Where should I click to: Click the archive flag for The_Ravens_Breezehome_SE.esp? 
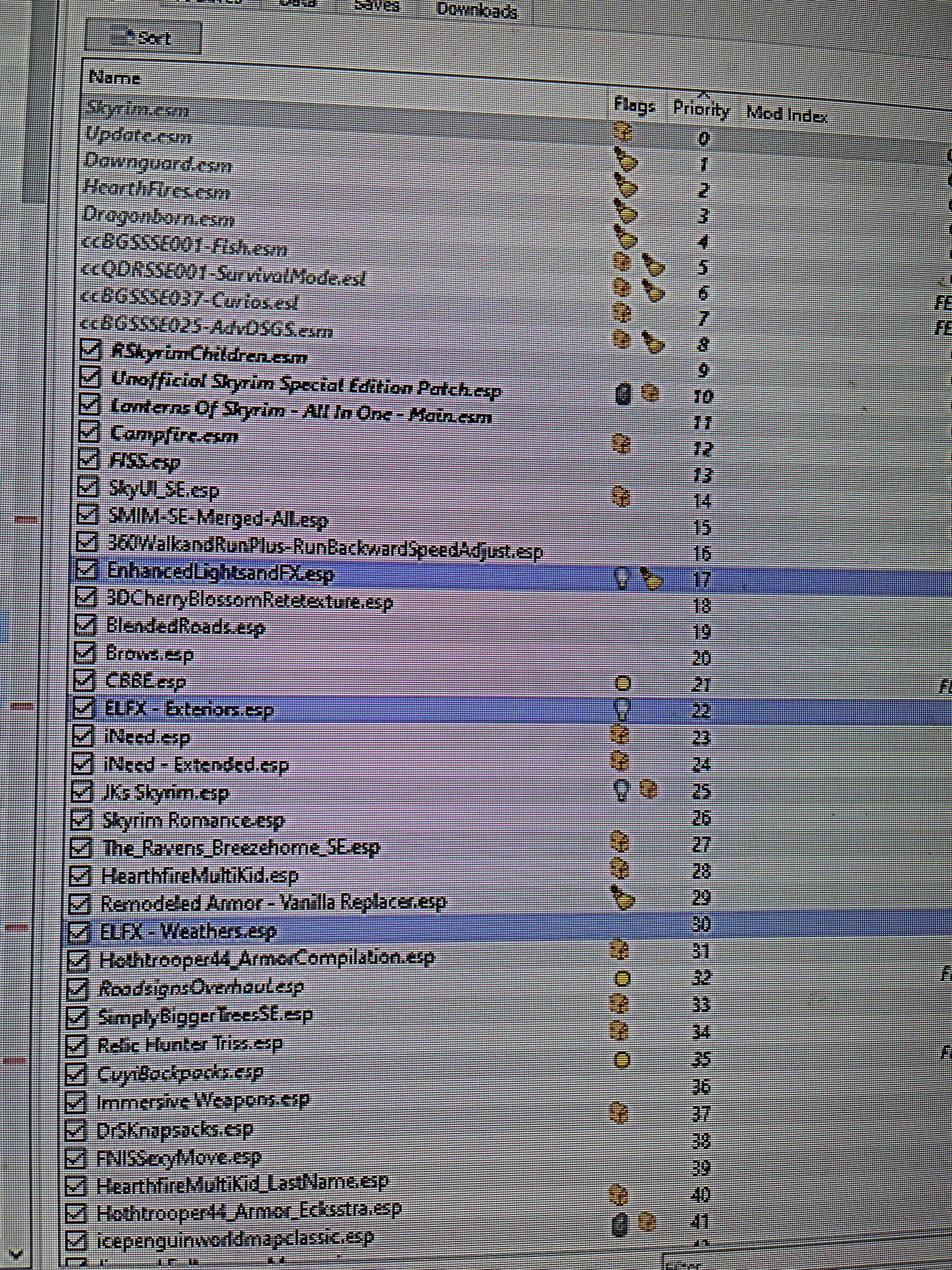tap(620, 842)
